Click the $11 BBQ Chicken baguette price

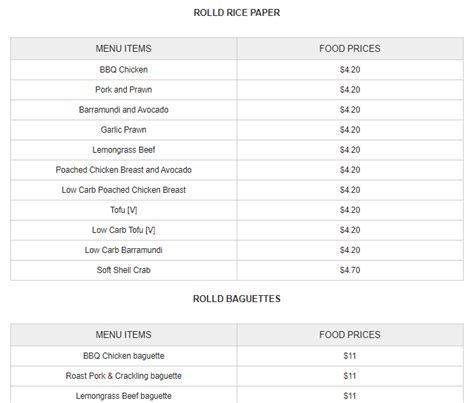pos(350,356)
